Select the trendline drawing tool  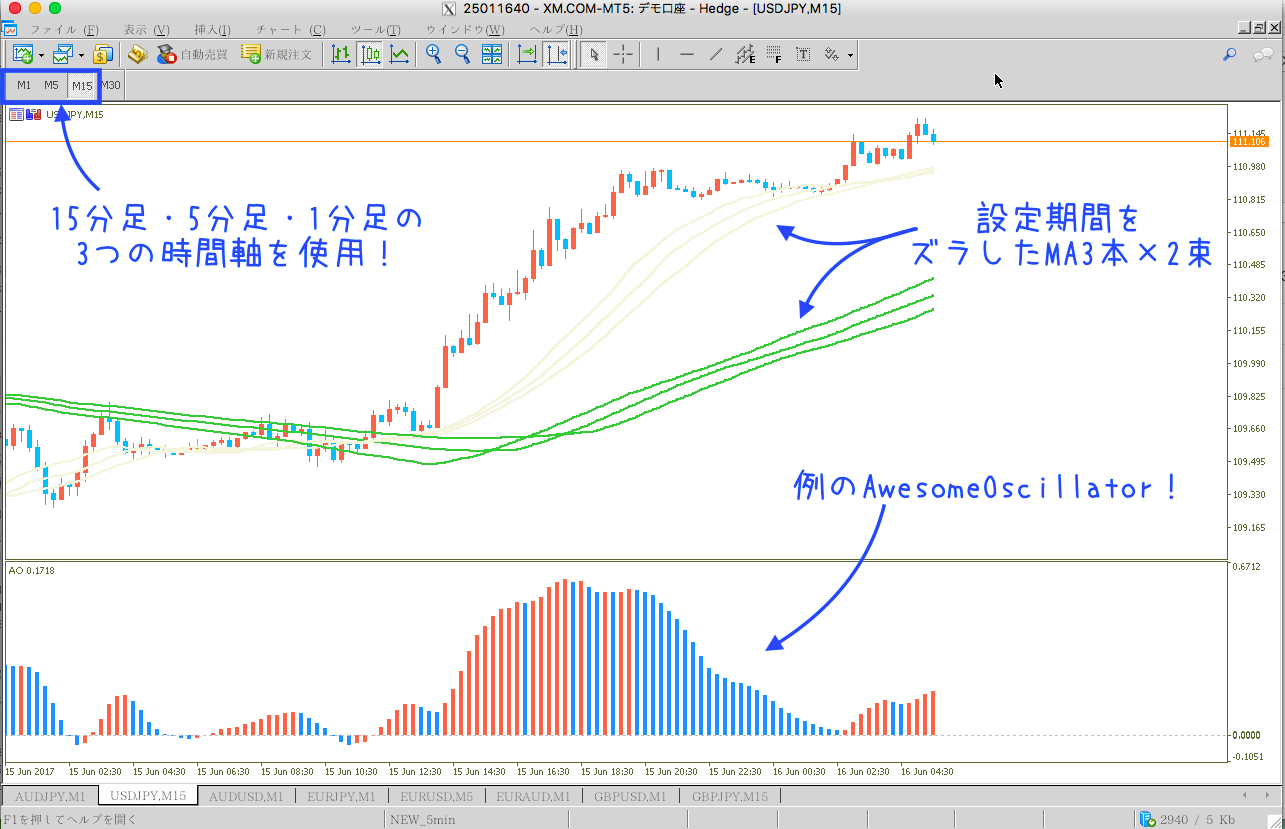pyautogui.click(x=716, y=54)
